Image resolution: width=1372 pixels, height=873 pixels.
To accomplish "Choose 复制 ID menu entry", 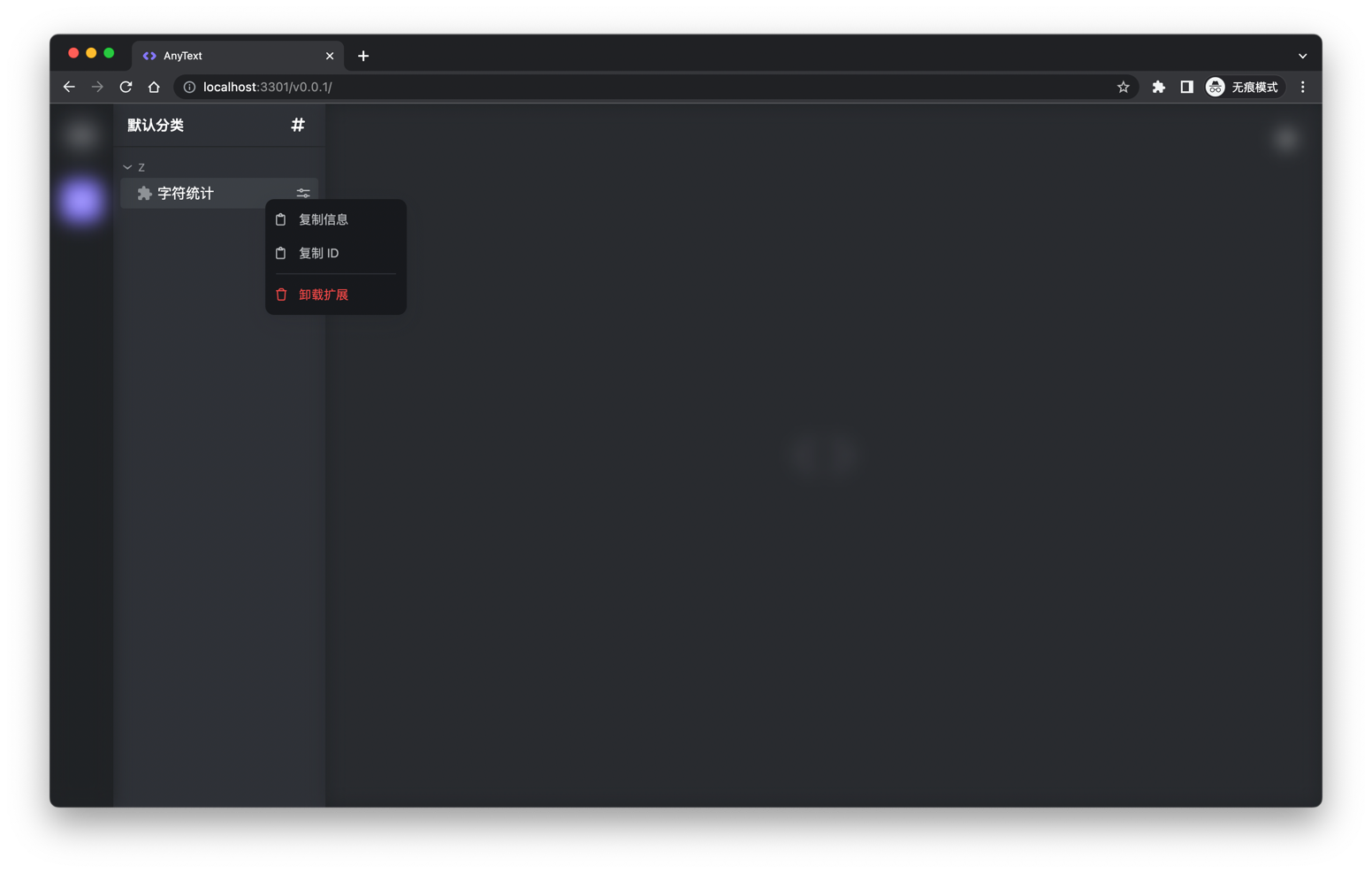I will click(336, 253).
